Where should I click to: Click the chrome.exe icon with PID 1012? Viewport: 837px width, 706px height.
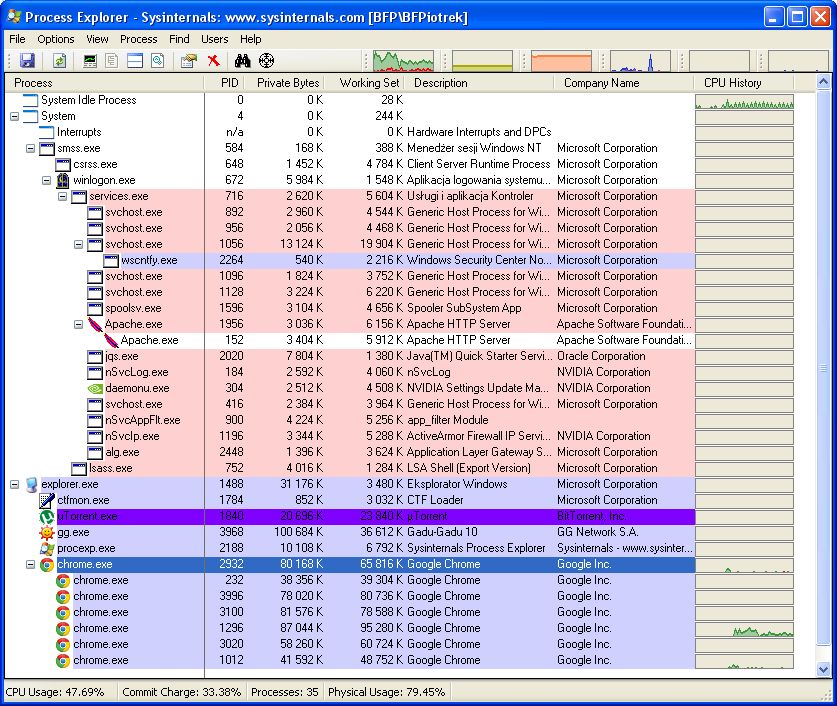[63, 661]
